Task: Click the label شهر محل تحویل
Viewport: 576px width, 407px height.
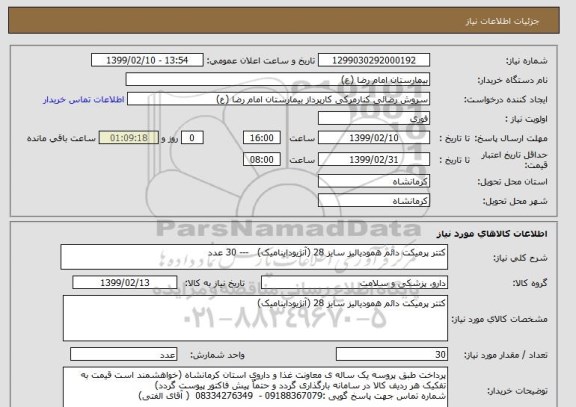Action: point(515,201)
